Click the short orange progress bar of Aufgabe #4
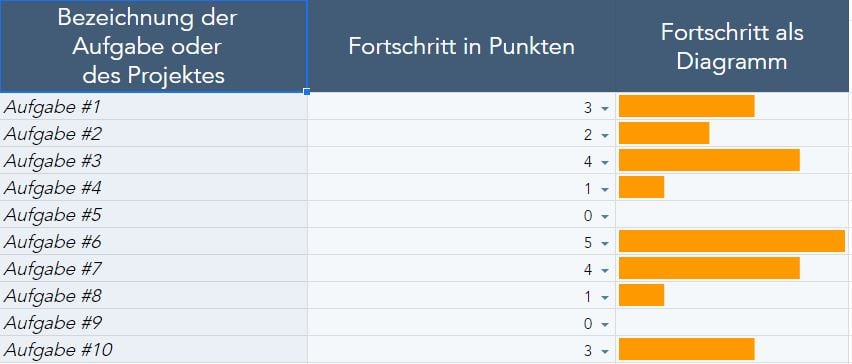Viewport: 852px width, 364px height. tap(641, 187)
